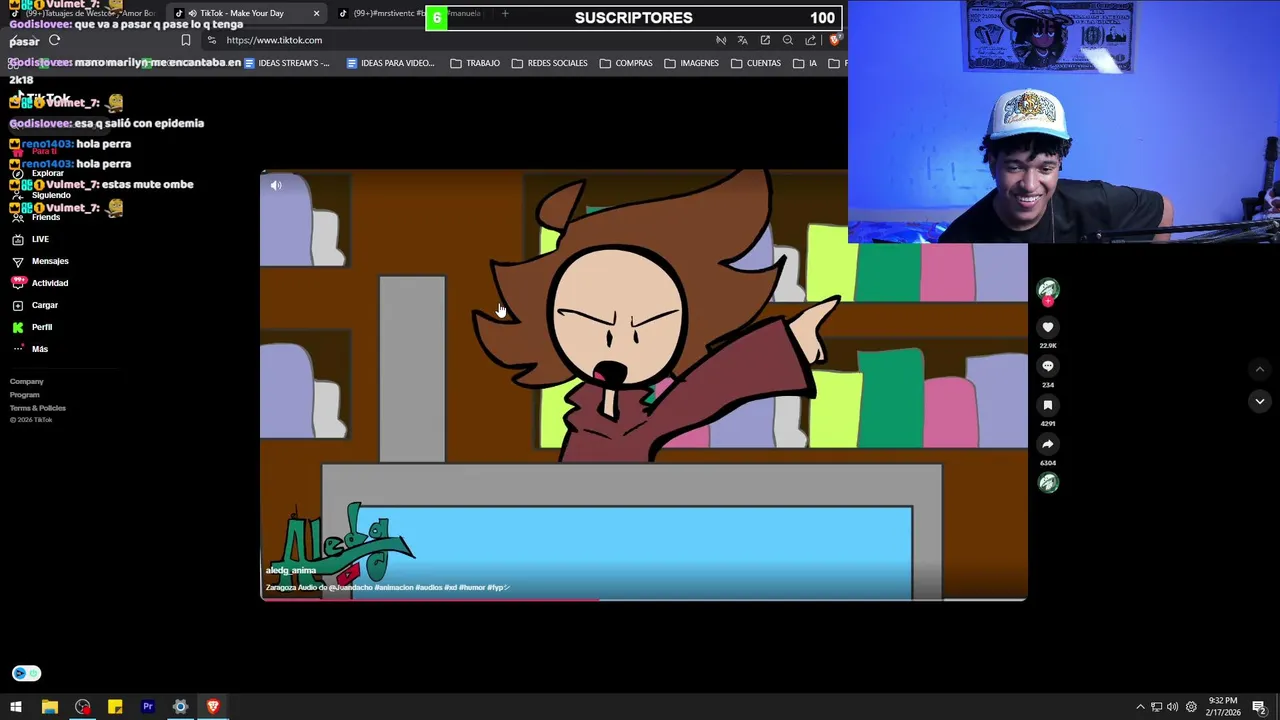Open in app icon in address bar
Image resolution: width=1280 pixels, height=720 pixels.
pos(765,40)
